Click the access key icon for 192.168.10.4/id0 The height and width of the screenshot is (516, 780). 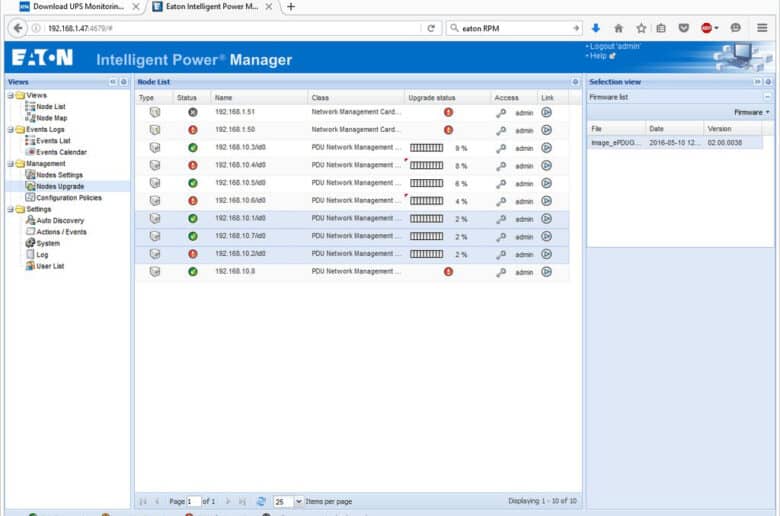[501, 166]
